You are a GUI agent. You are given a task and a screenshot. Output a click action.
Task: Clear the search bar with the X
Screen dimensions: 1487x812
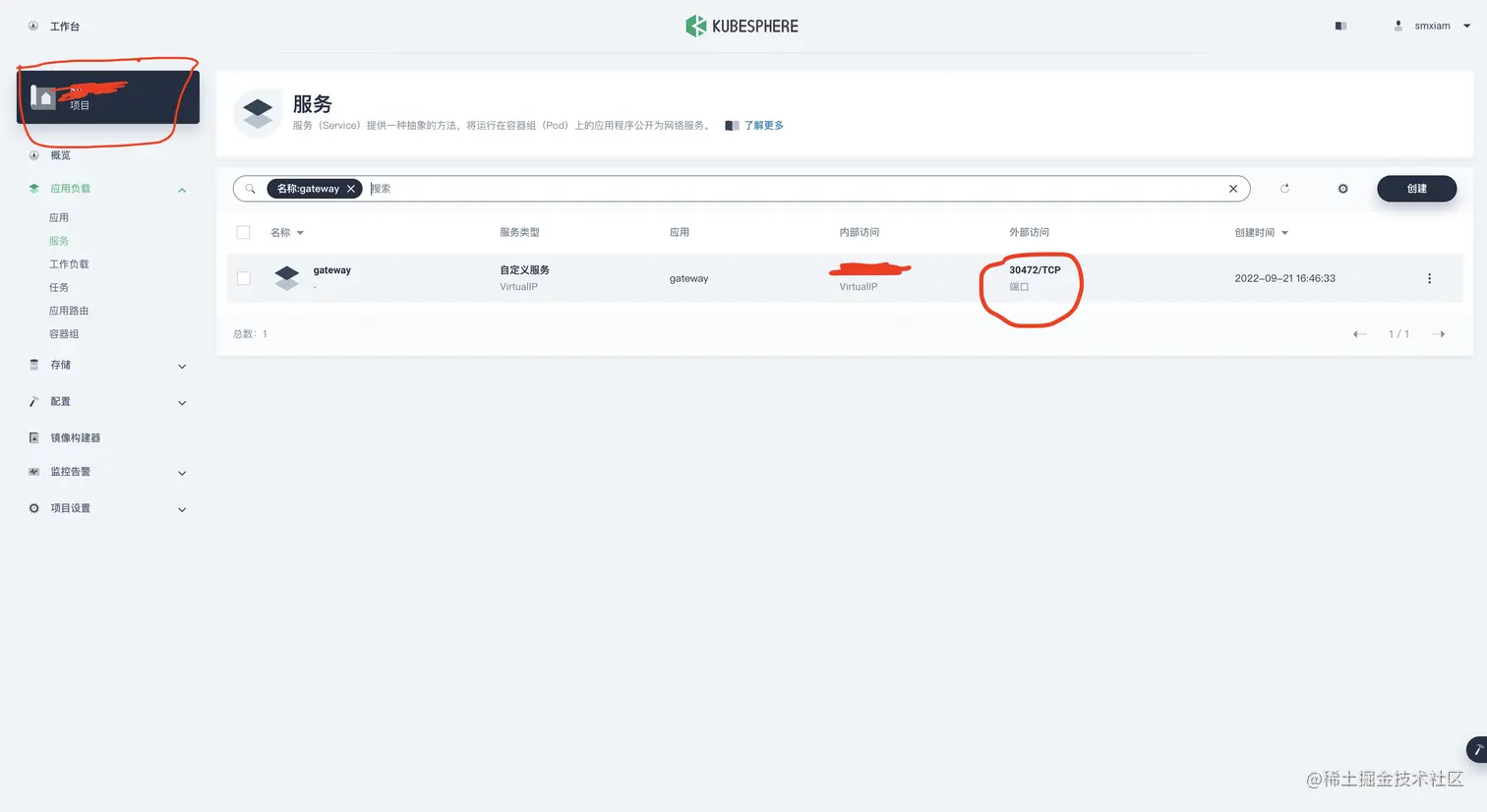point(1233,189)
